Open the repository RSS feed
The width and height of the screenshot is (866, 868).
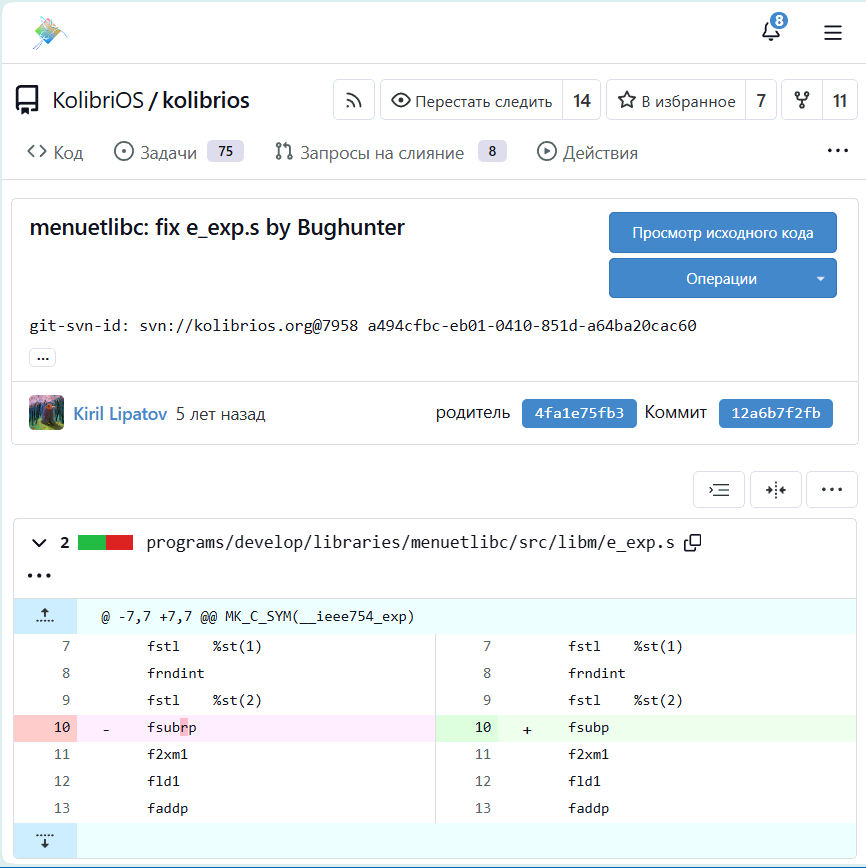(x=354, y=100)
